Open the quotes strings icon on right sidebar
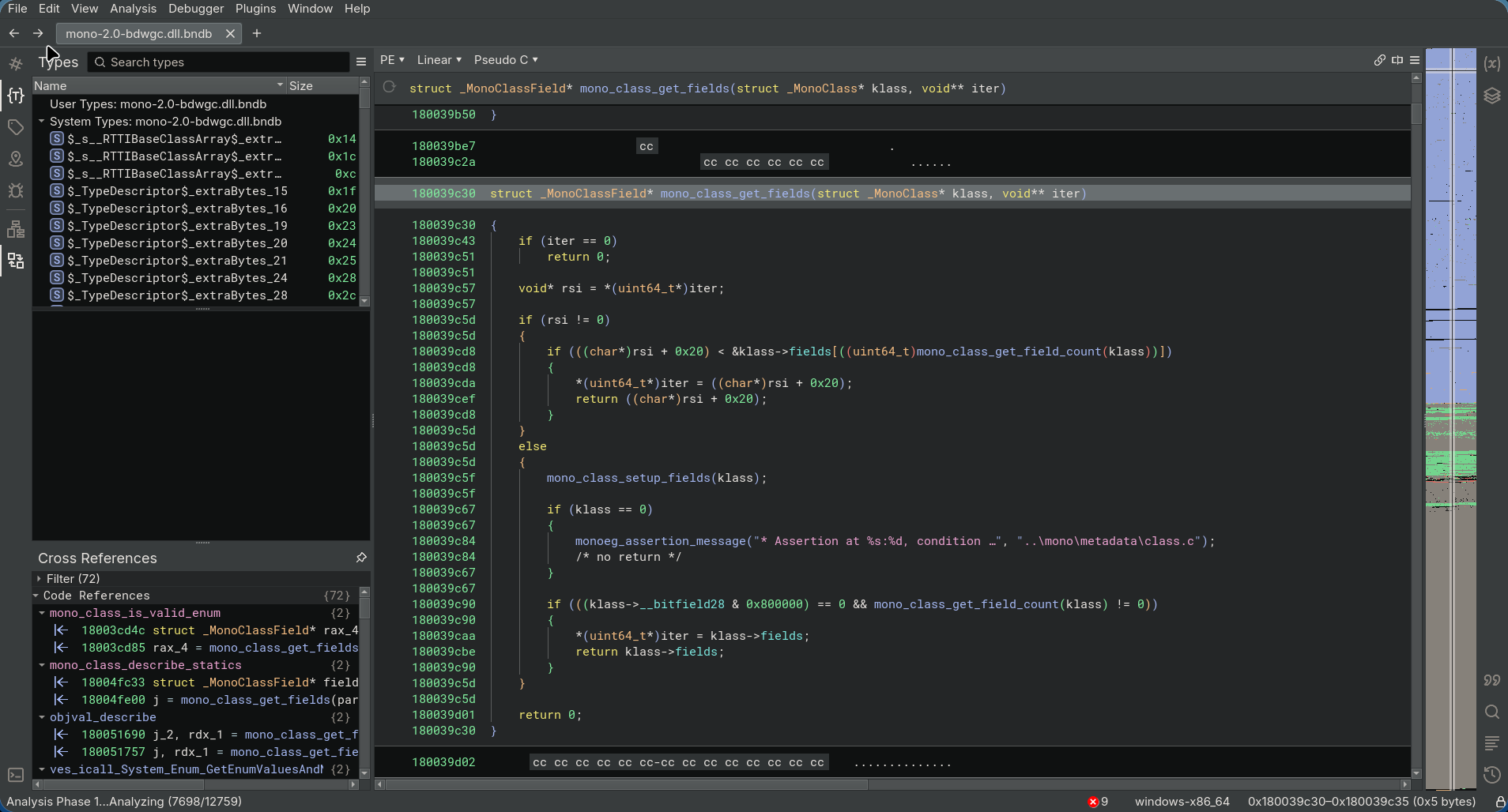 [x=1492, y=680]
